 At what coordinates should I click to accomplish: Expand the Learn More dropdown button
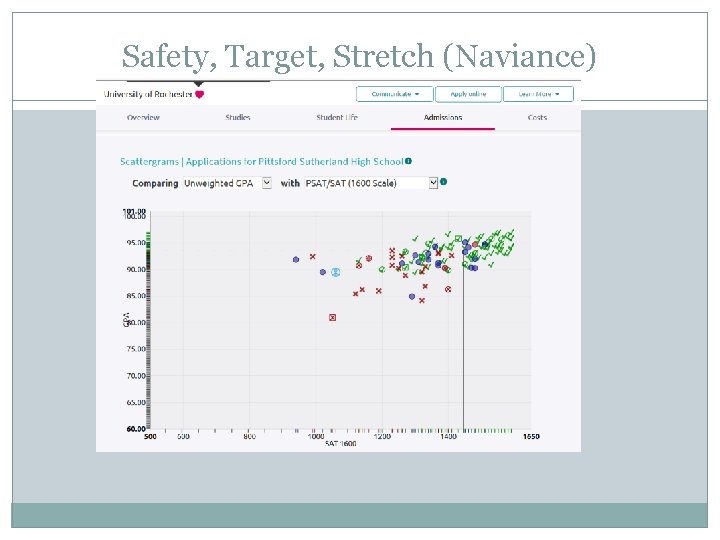pyautogui.click(x=538, y=94)
